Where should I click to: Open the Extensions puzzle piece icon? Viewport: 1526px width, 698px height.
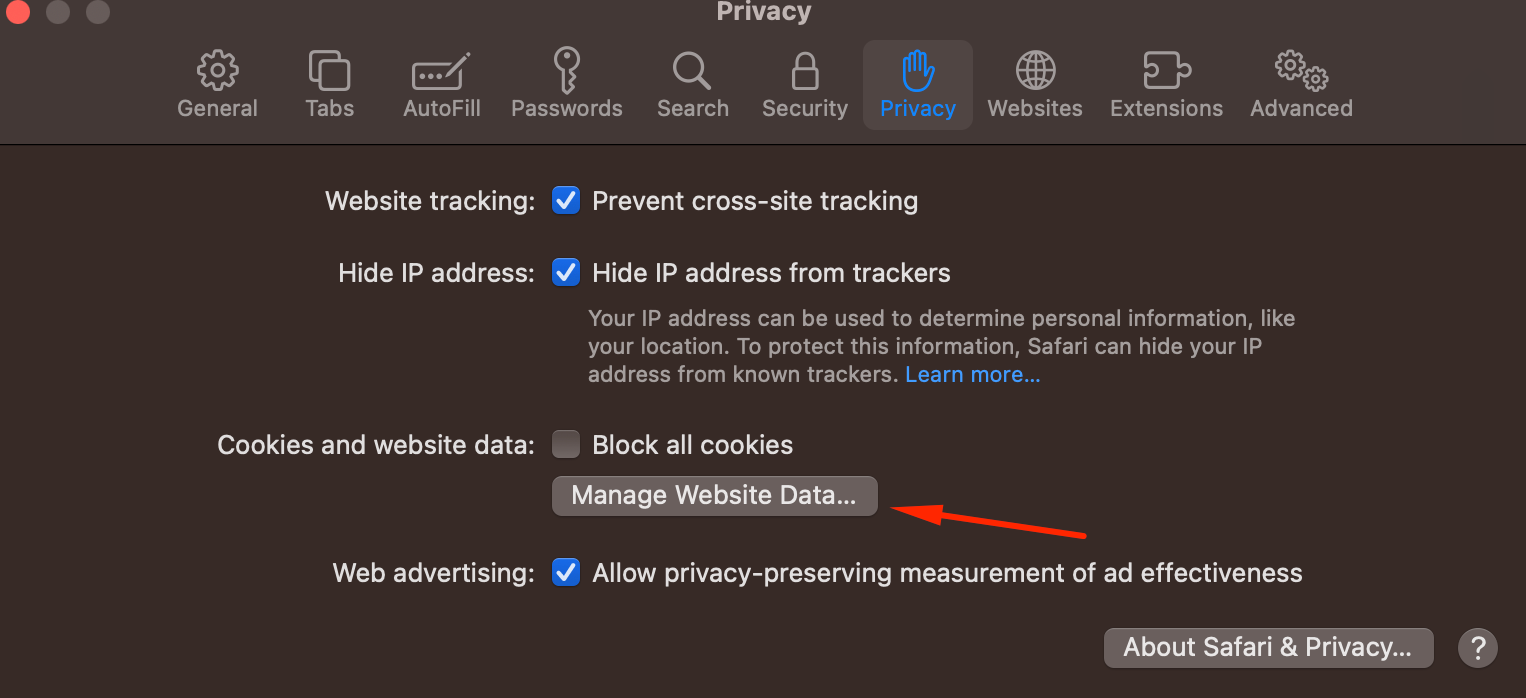click(x=1166, y=71)
